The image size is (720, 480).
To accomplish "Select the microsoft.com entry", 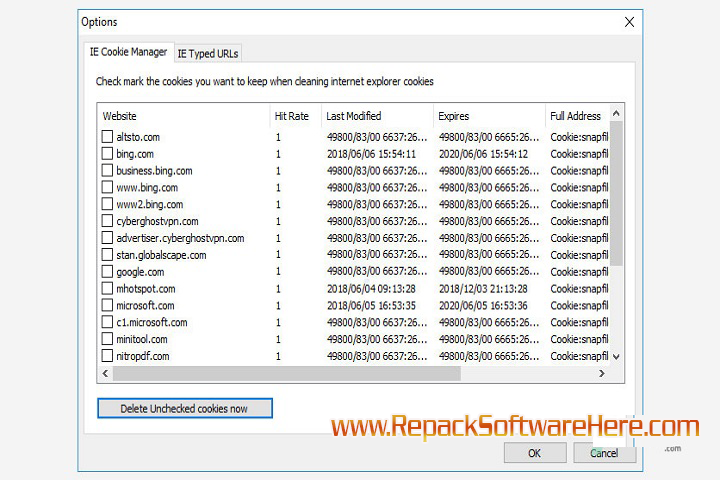I will 145,305.
